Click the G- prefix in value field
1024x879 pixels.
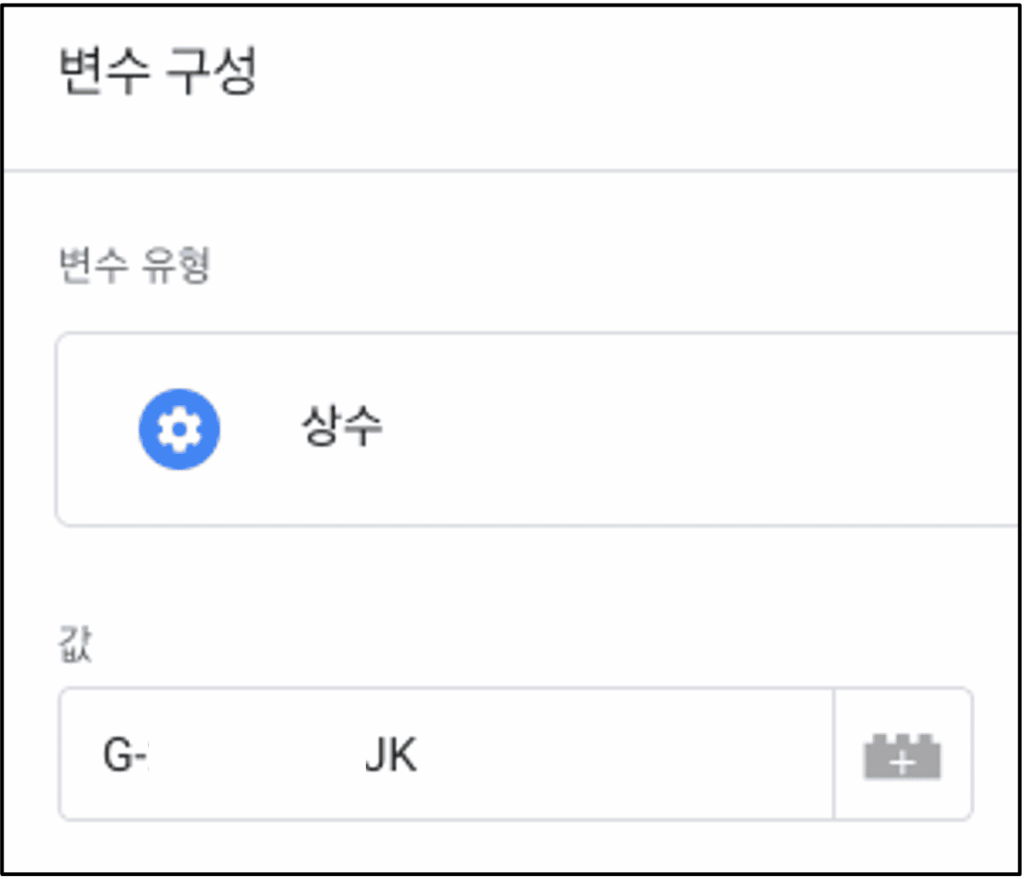(x=125, y=755)
